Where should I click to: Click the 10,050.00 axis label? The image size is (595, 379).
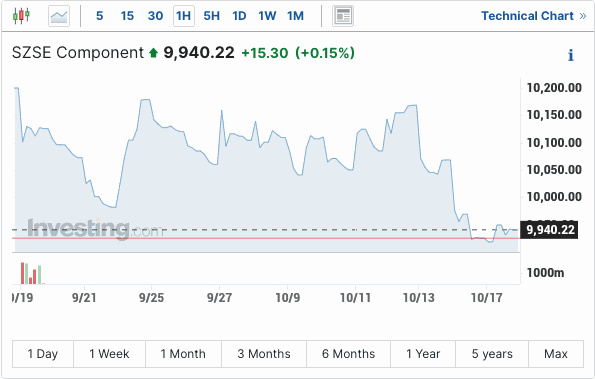coord(554,170)
